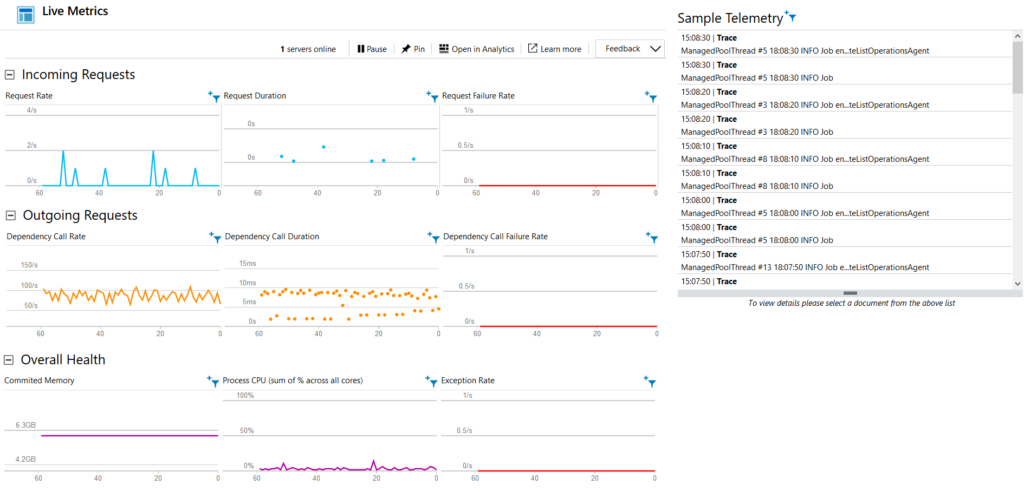Pin Live Metrics to dashboard
Viewport: 1024px width, 498px height.
click(413, 49)
